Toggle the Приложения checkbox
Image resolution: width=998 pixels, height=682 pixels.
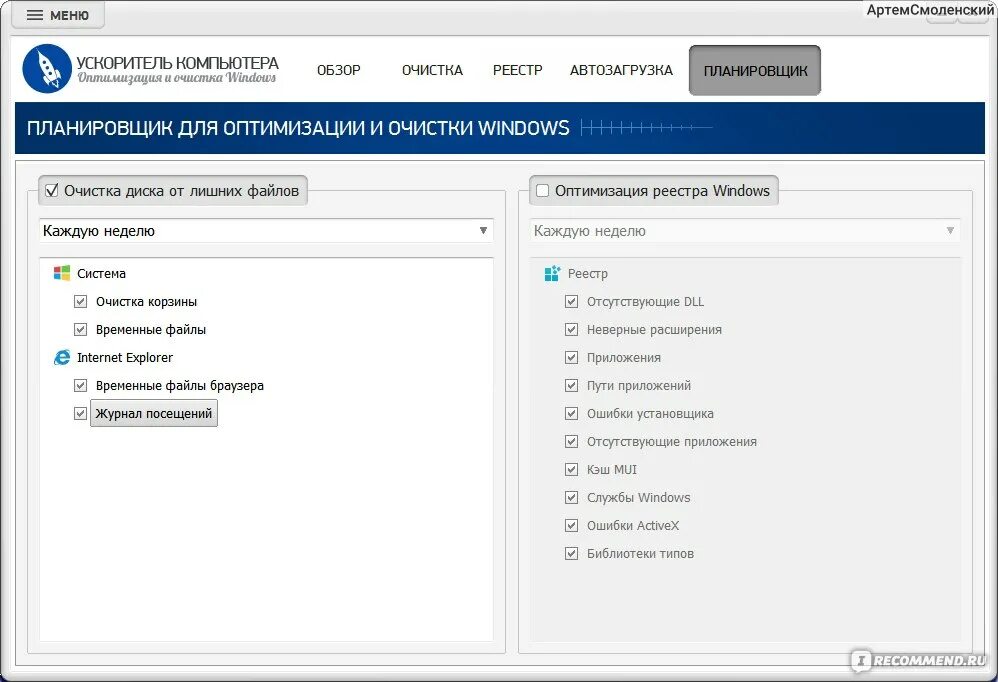click(572, 358)
